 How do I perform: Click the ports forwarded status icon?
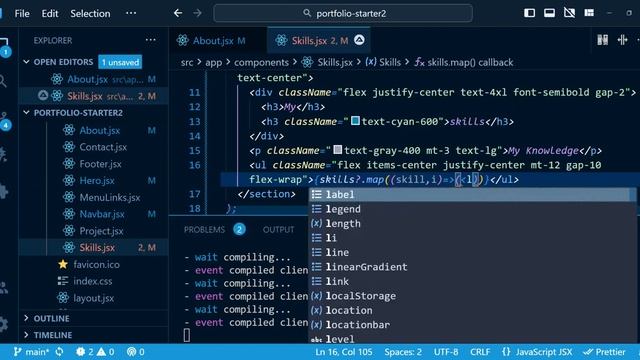136,352
